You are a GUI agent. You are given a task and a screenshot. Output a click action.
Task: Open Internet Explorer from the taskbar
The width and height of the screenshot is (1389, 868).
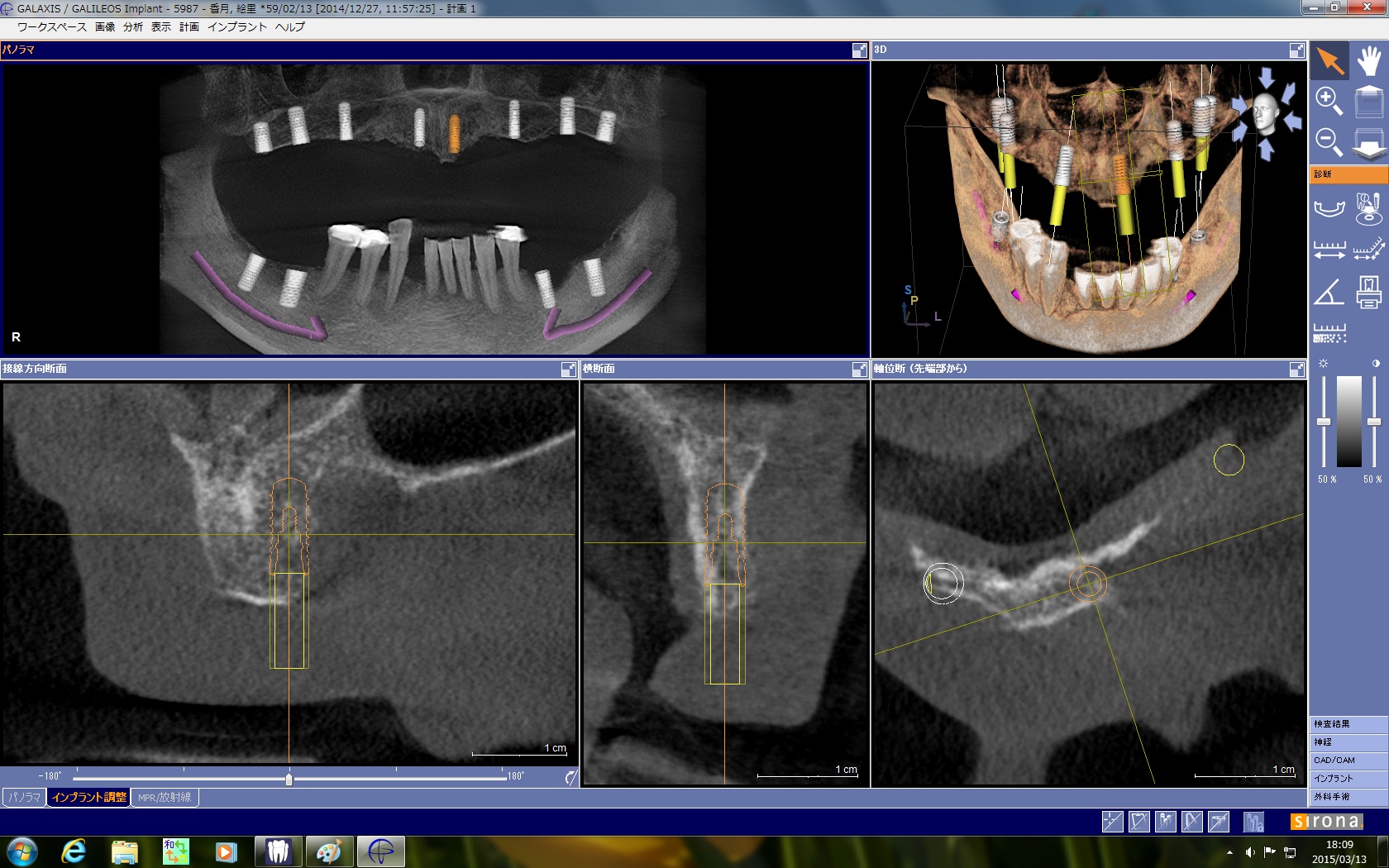(x=74, y=851)
